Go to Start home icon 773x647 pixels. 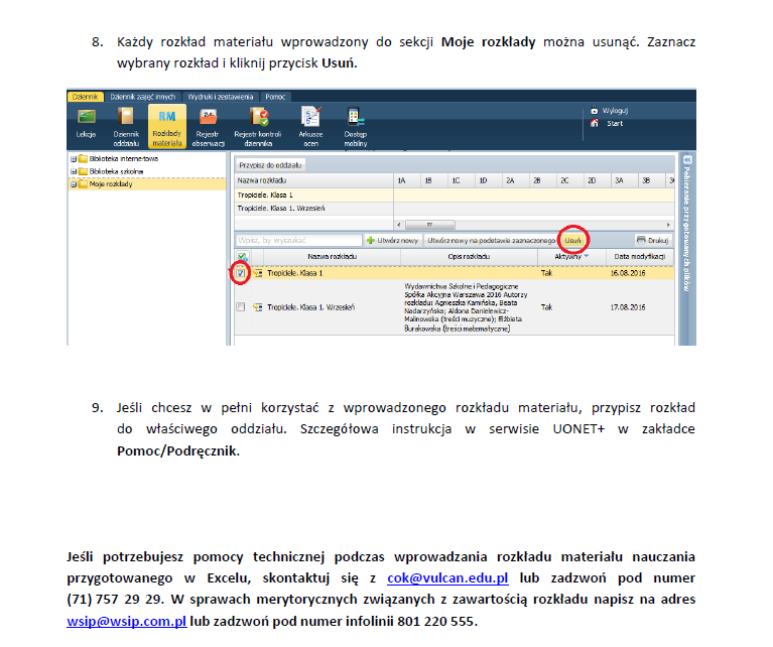coord(595,123)
